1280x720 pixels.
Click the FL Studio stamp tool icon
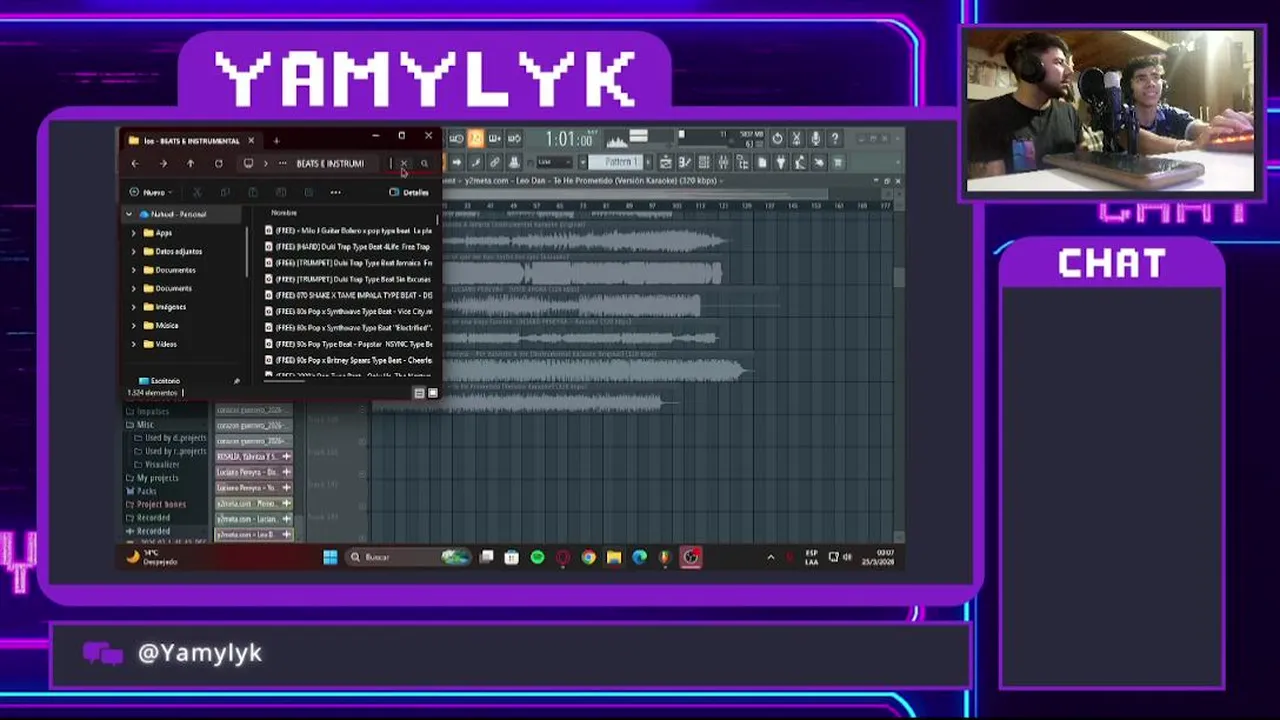point(513,162)
